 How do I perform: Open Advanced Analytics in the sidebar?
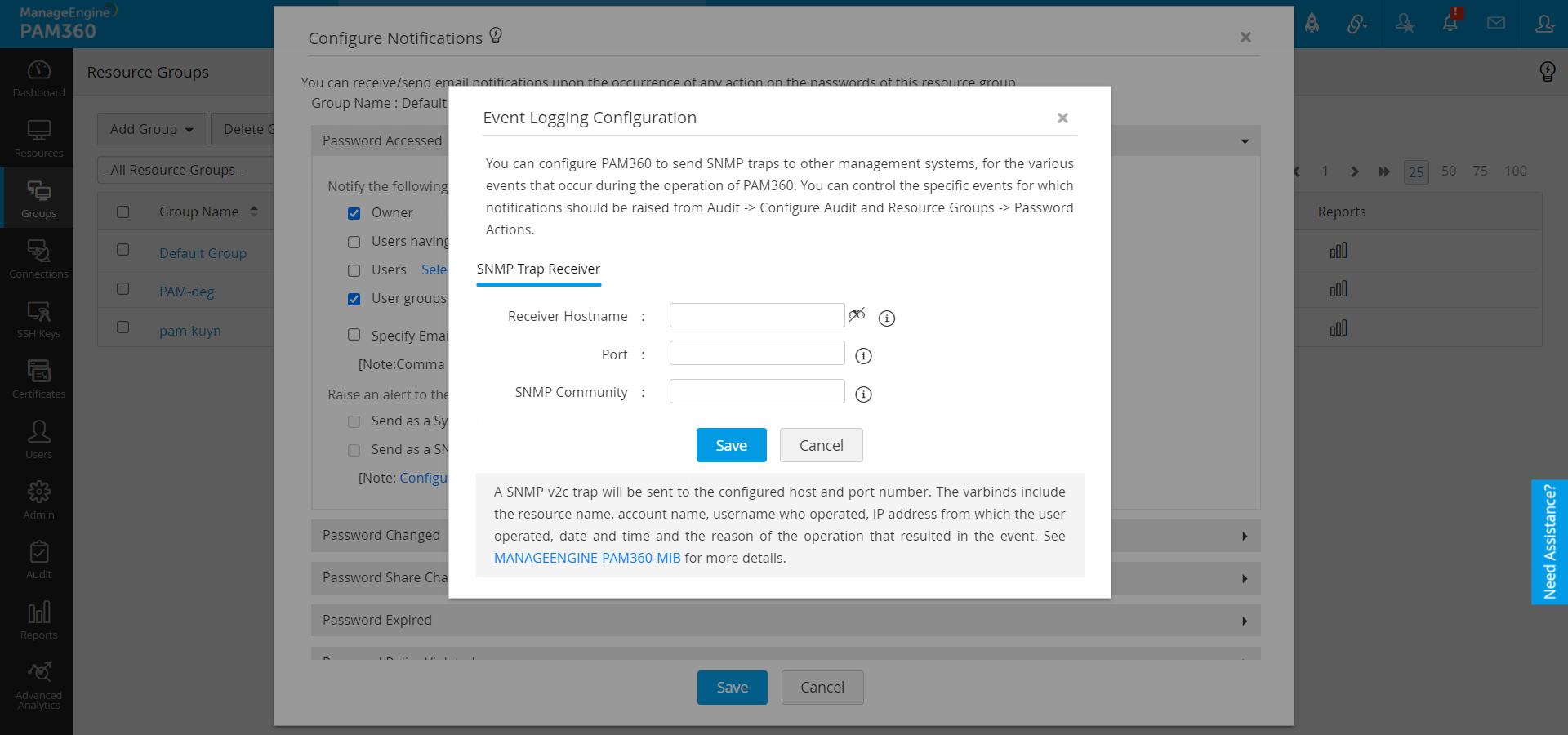38,684
